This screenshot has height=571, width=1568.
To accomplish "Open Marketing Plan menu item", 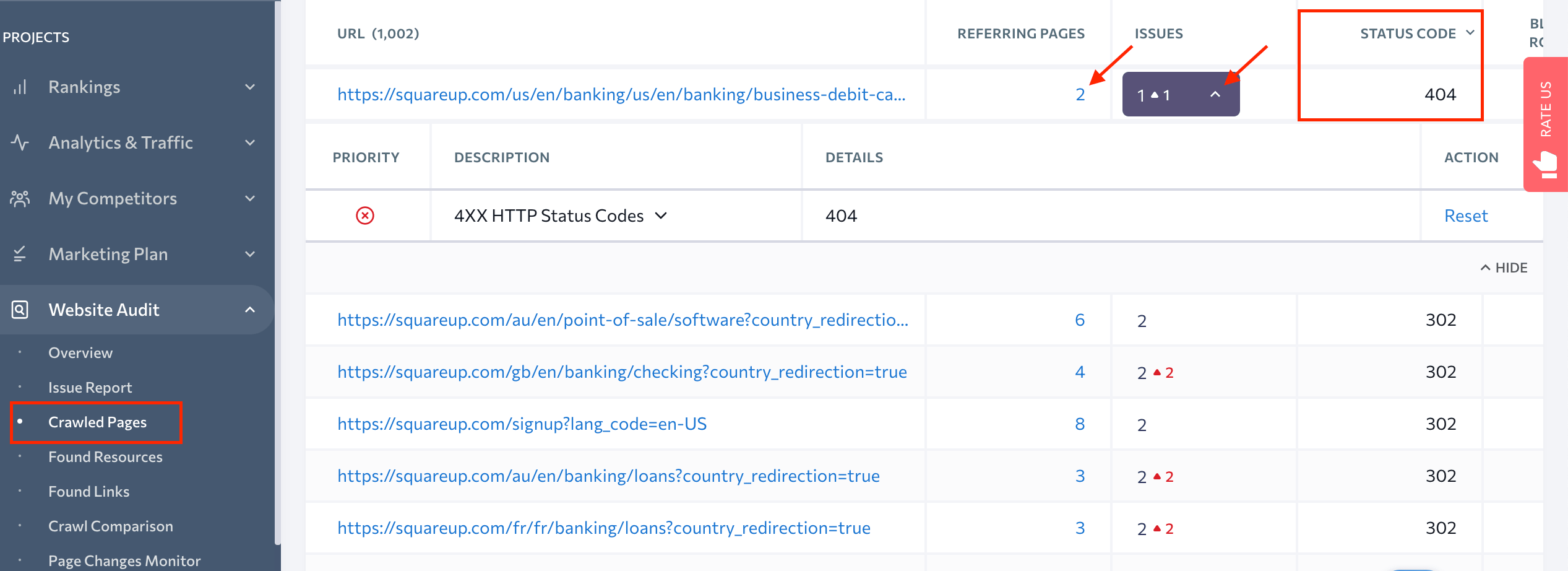I will (x=108, y=255).
